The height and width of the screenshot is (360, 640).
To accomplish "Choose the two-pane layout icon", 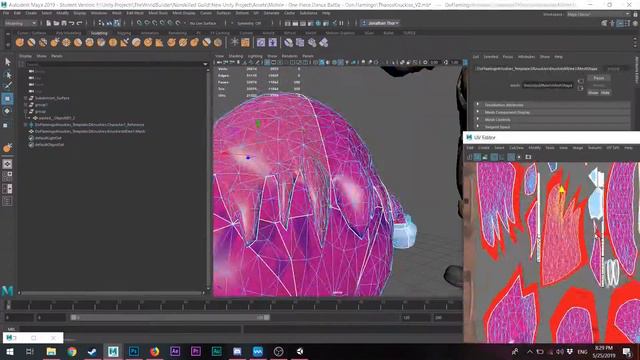I will (7, 189).
